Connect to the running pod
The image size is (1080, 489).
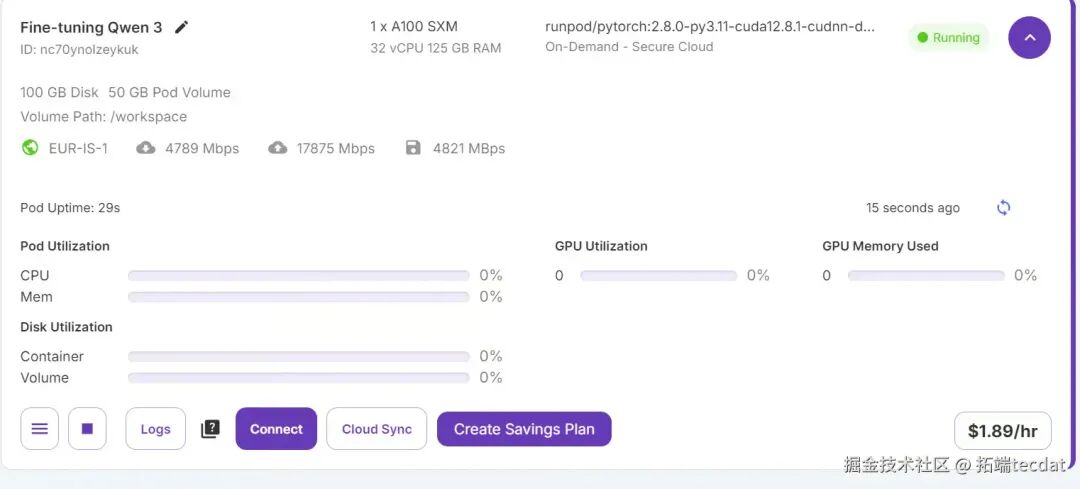point(276,429)
